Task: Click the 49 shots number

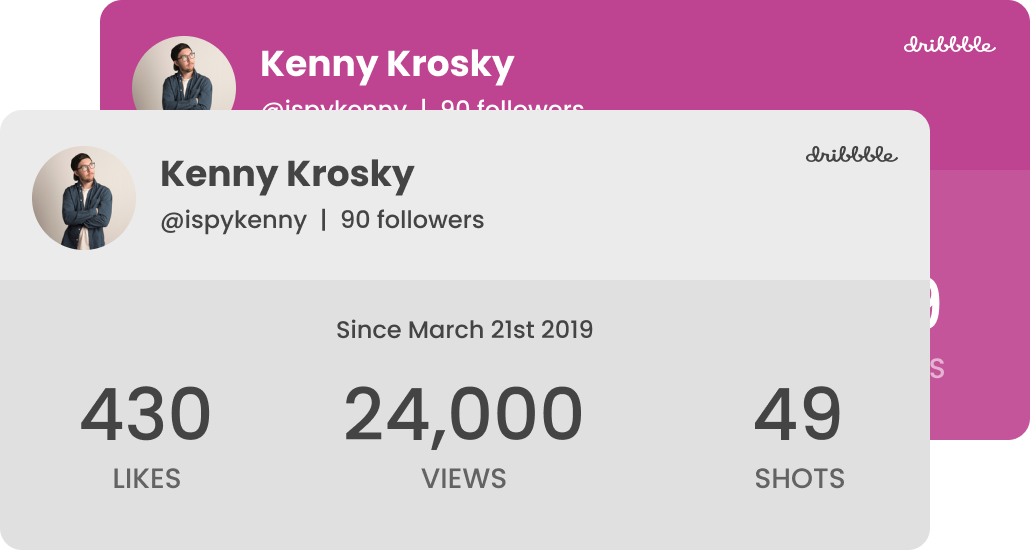Action: click(x=797, y=415)
